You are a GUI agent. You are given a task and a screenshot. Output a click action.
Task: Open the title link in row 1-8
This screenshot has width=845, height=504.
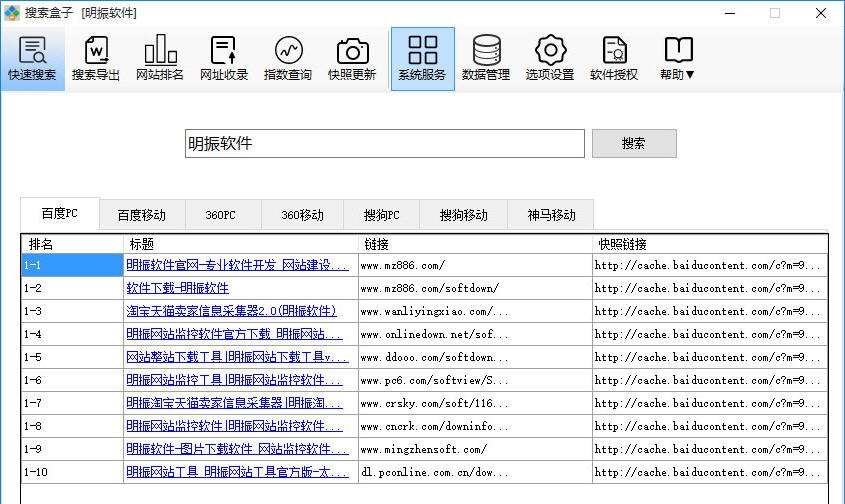(234, 426)
